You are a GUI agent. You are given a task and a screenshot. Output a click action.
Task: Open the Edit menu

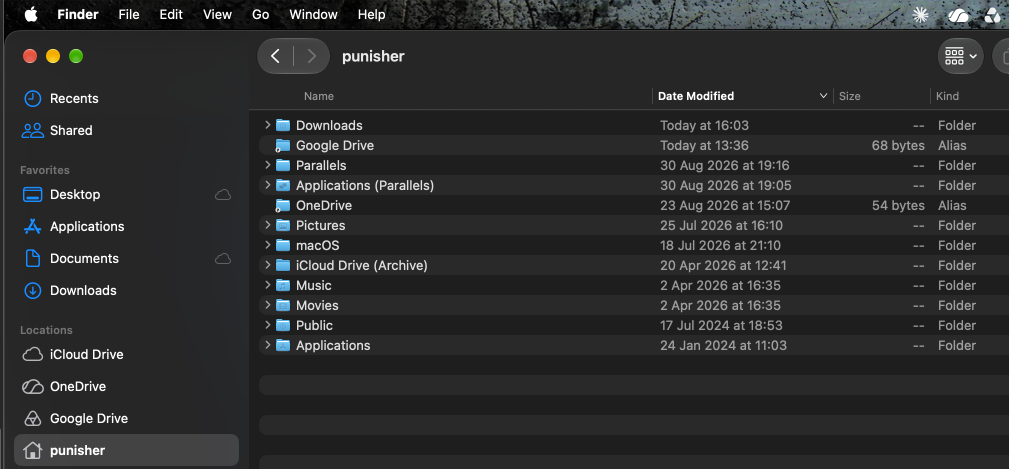(171, 14)
